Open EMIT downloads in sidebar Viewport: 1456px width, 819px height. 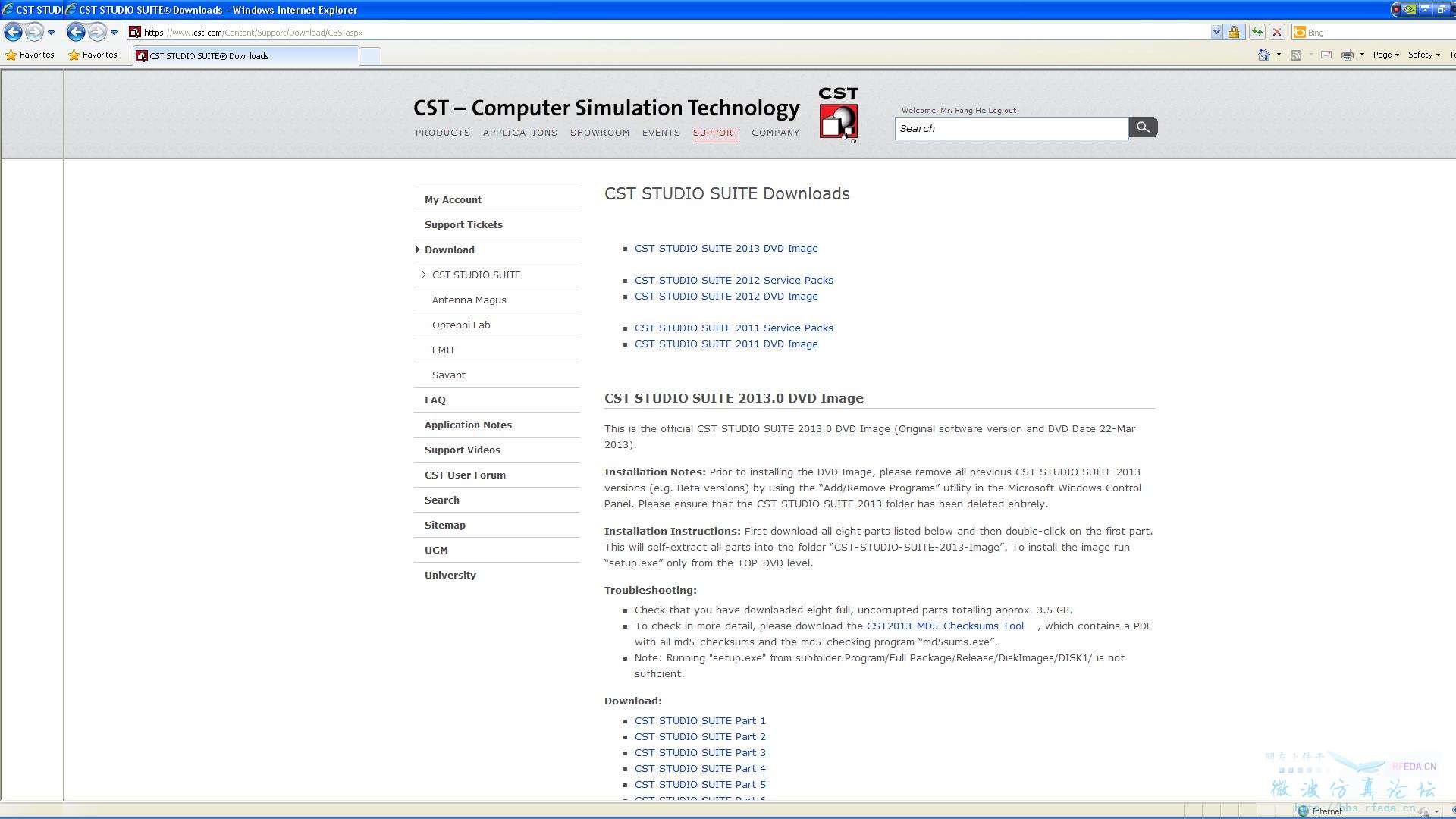tap(444, 350)
